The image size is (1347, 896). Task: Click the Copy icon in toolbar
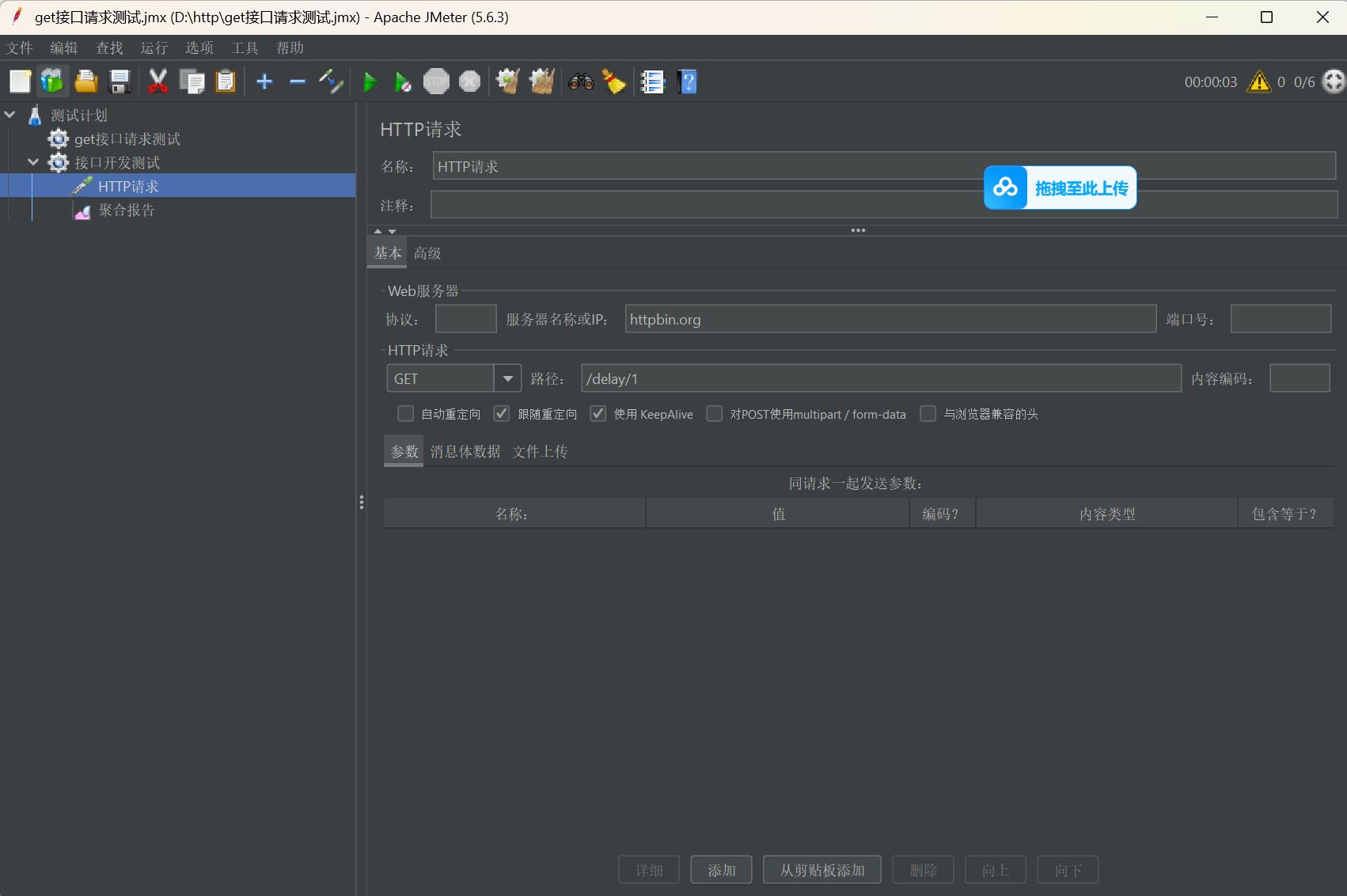point(192,82)
